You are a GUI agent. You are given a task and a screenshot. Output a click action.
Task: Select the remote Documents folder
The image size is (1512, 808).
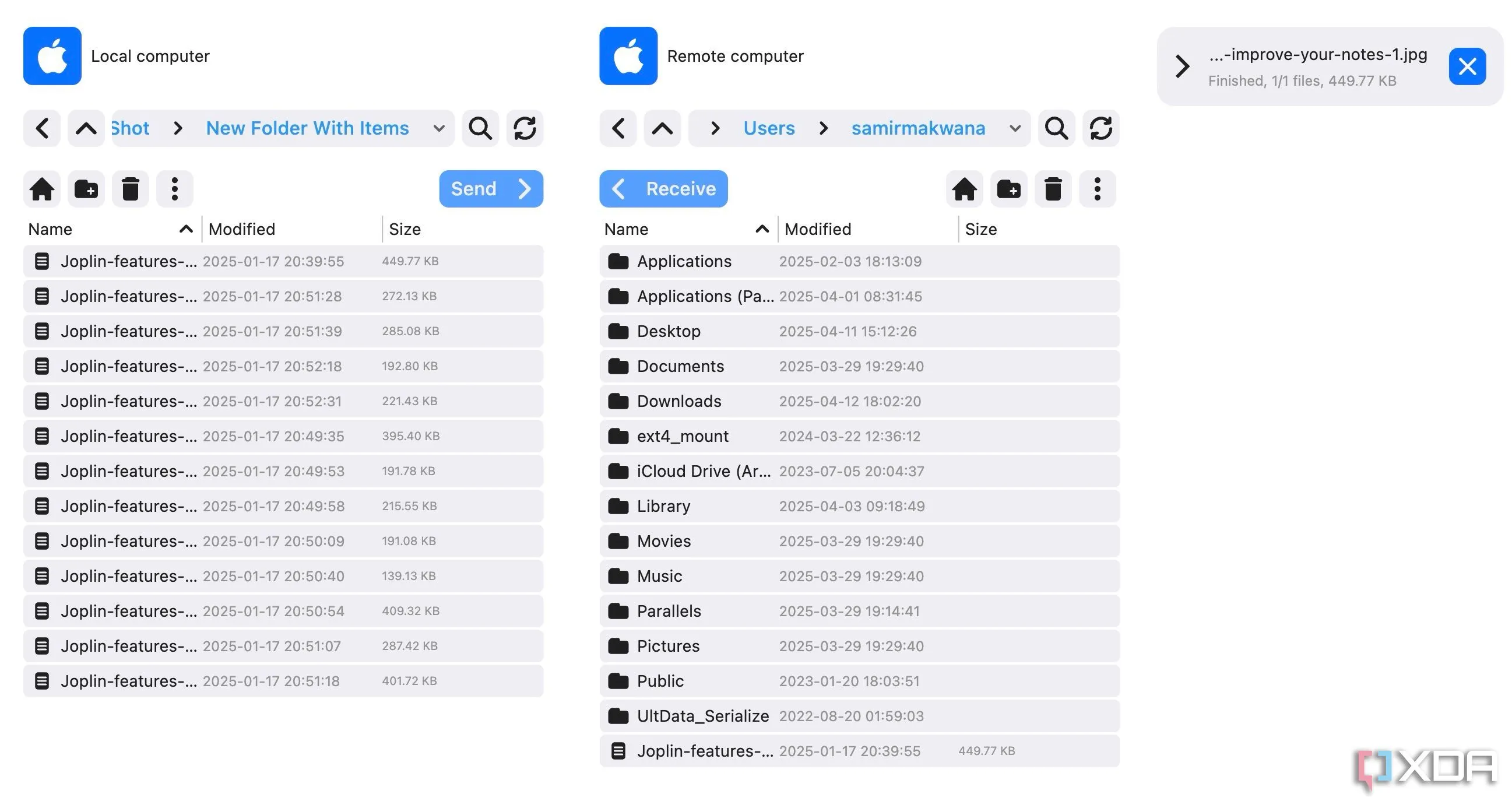pos(860,367)
